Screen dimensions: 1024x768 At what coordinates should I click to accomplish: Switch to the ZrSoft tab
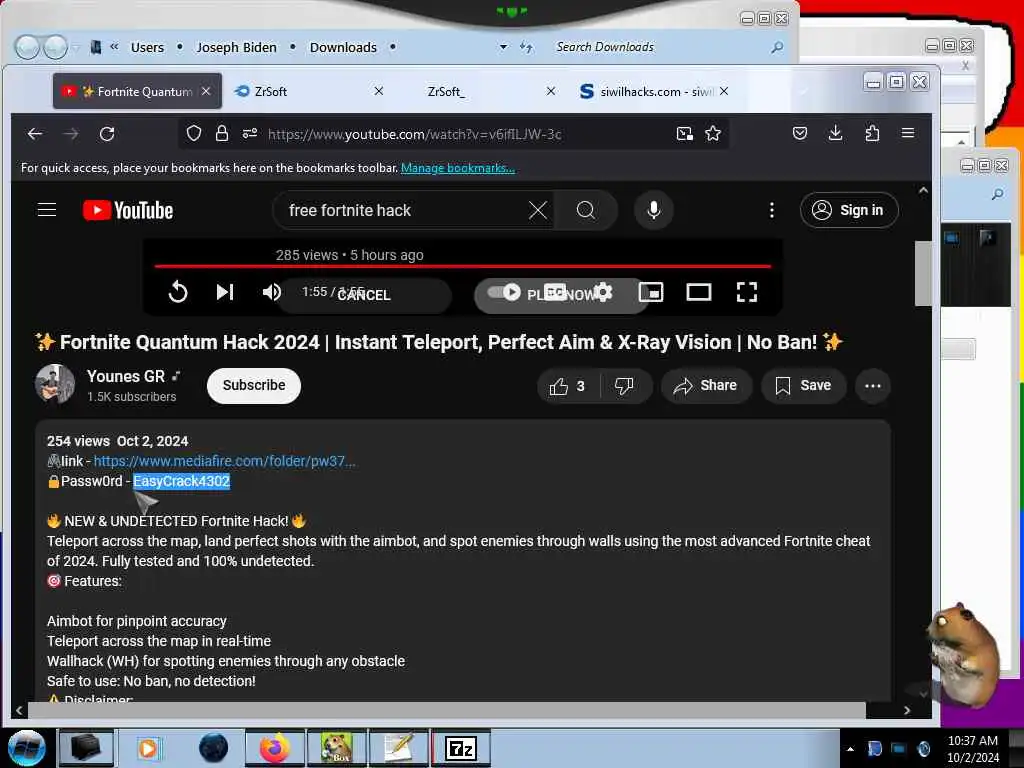307,91
